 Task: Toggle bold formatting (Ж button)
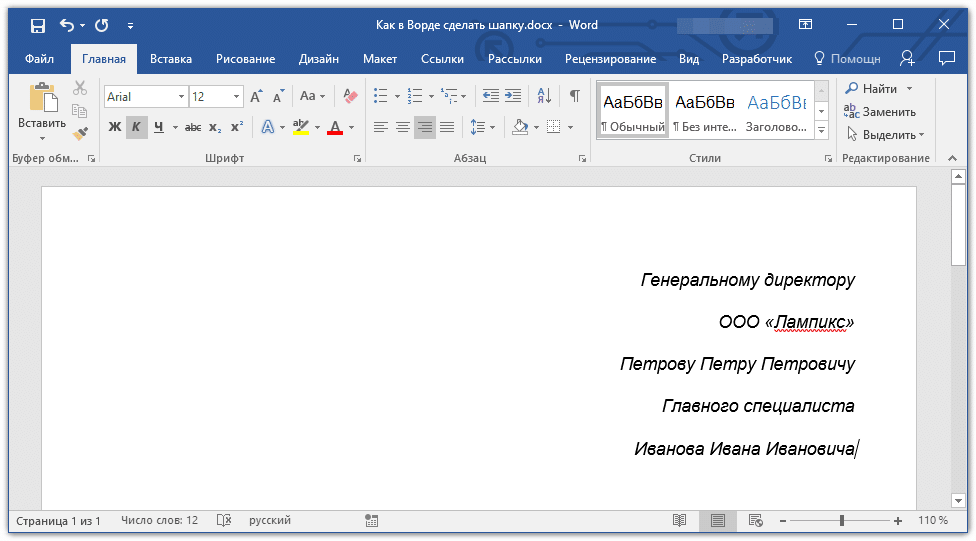(x=114, y=127)
